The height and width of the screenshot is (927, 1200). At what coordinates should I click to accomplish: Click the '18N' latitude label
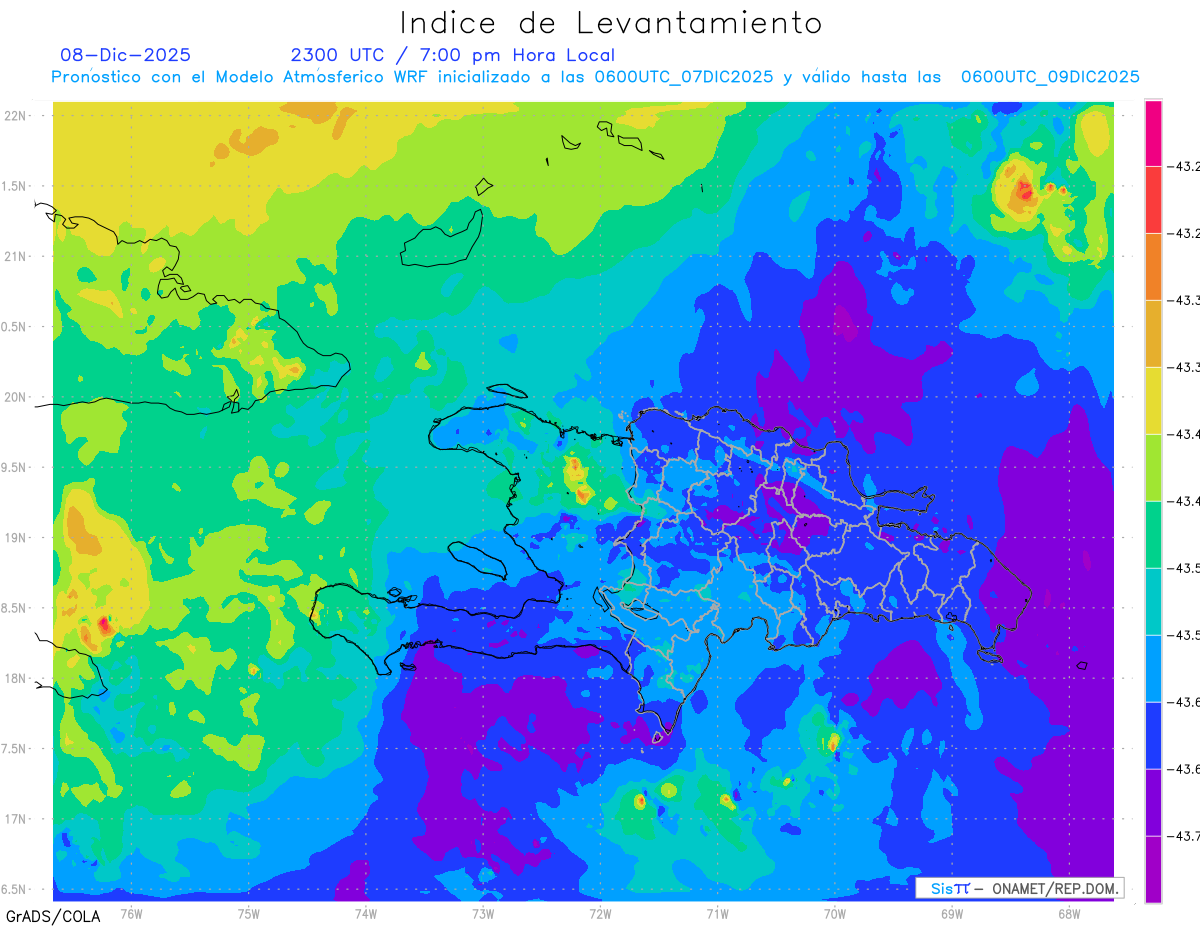click(16, 678)
